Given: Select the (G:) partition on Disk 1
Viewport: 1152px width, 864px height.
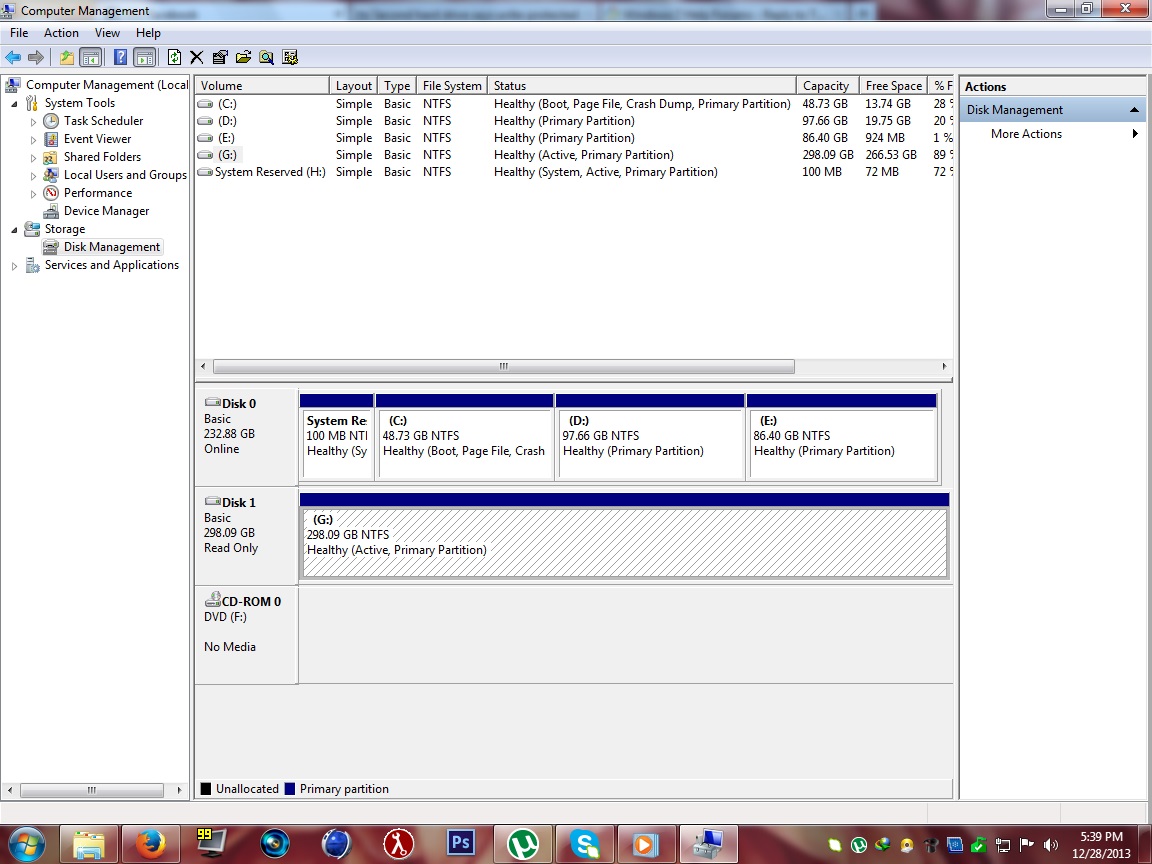Looking at the screenshot, I should (624, 542).
